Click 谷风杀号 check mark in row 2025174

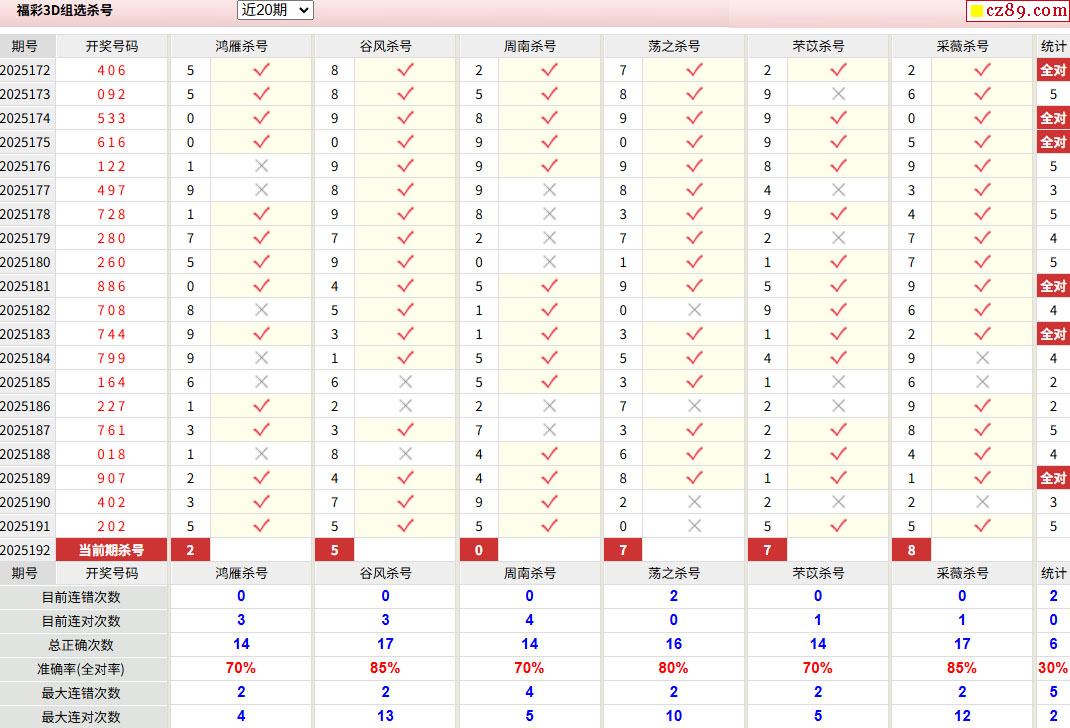tap(405, 118)
